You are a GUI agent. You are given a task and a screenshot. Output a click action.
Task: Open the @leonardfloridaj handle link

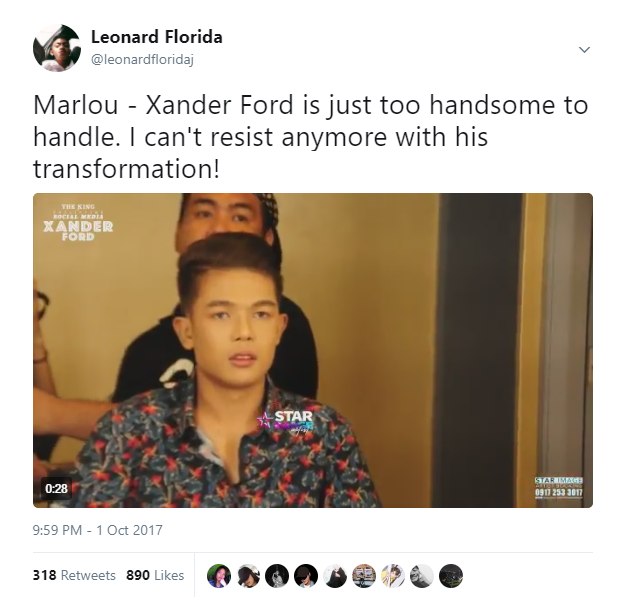click(142, 60)
